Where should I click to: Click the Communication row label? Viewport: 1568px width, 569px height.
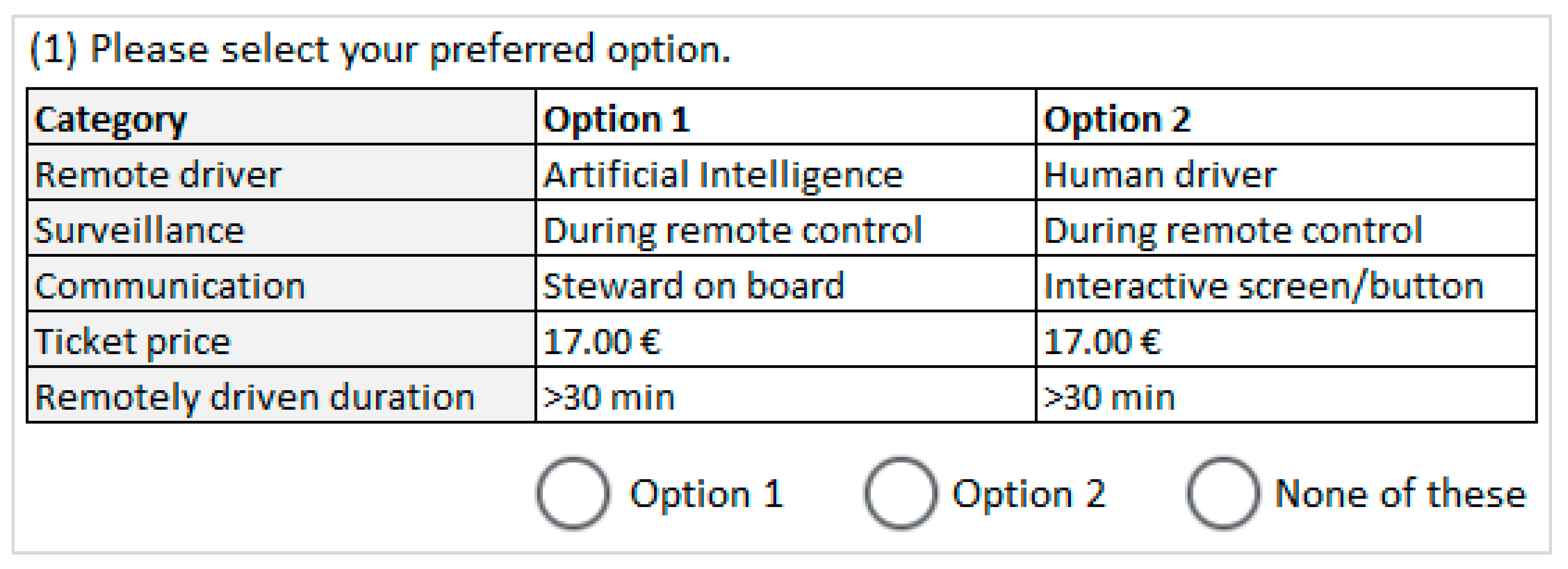[170, 286]
